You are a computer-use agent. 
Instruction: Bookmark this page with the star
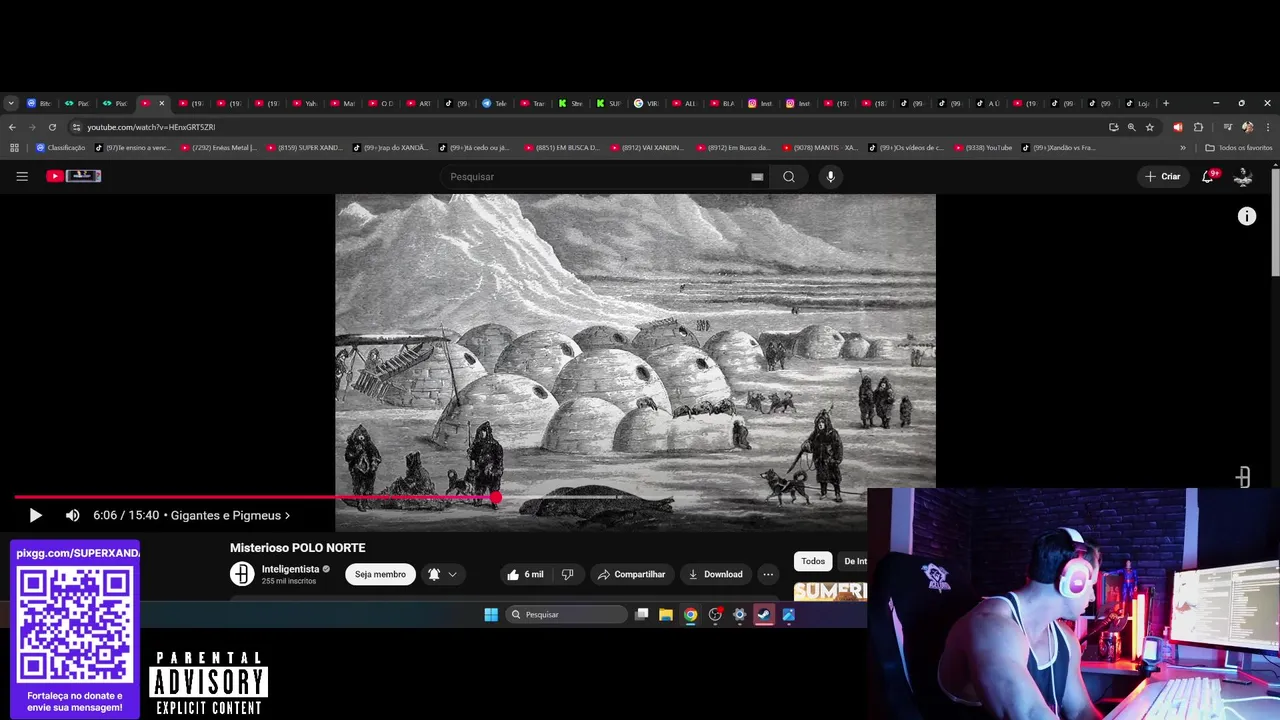coord(1150,127)
